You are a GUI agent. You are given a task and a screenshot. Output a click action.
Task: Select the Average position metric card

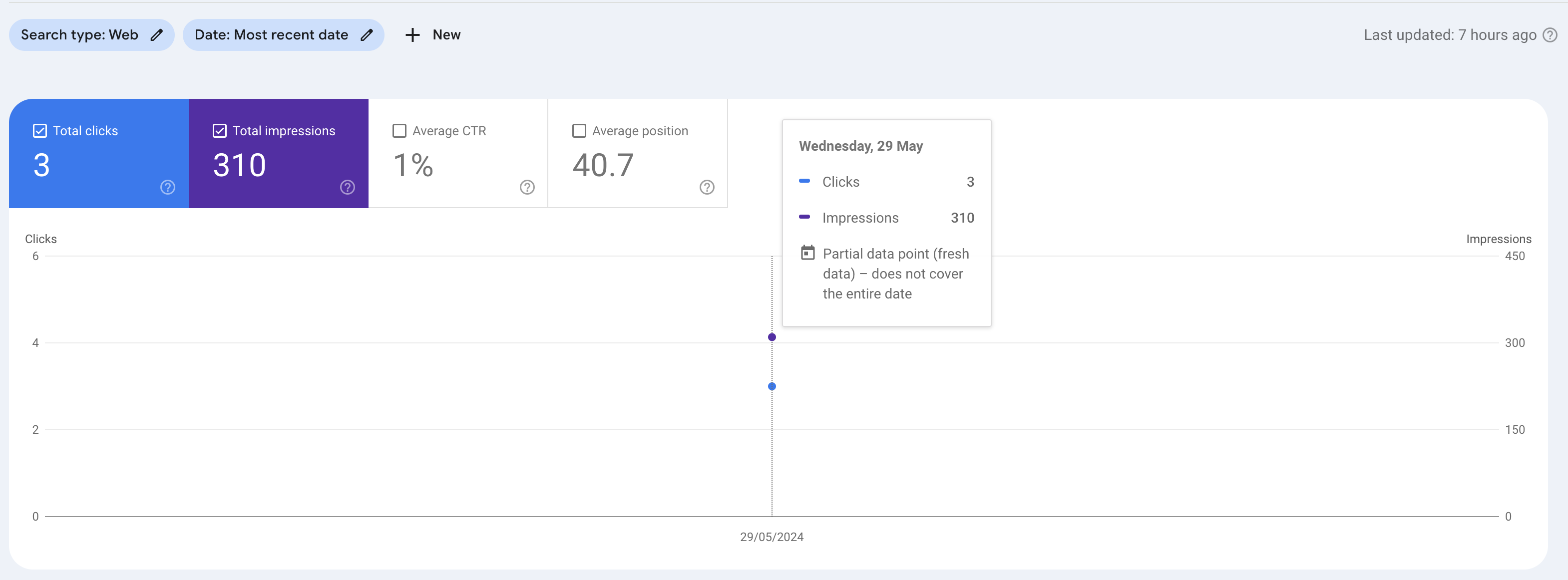point(638,153)
